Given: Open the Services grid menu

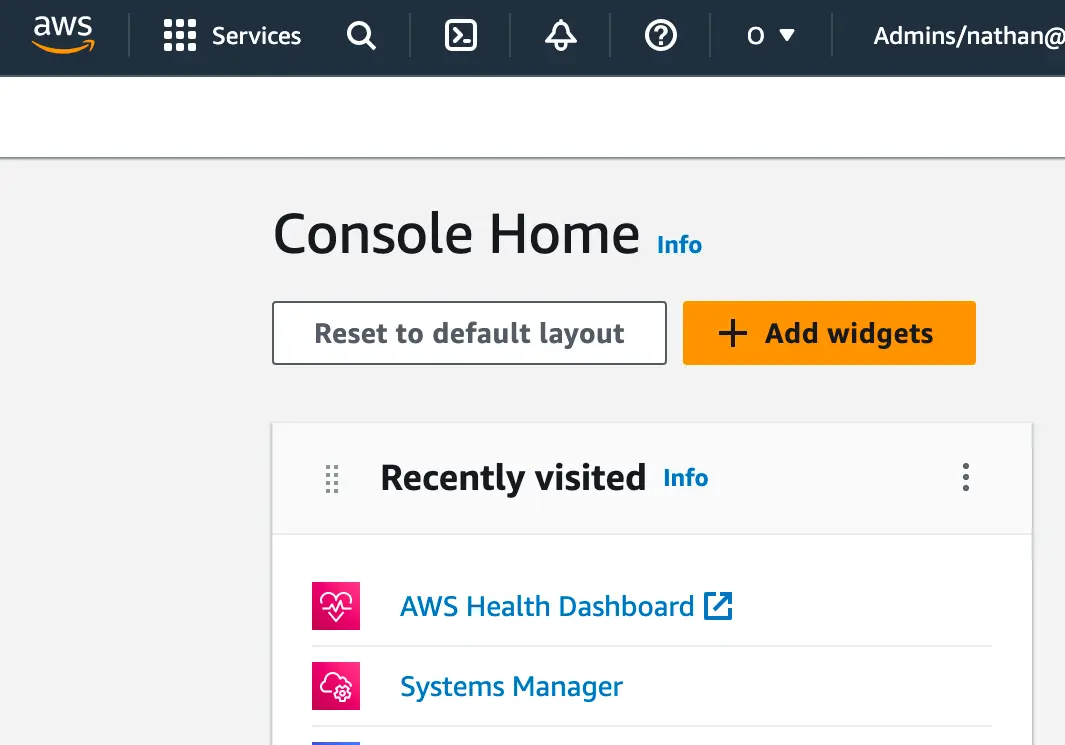Looking at the screenshot, I should click(x=180, y=37).
